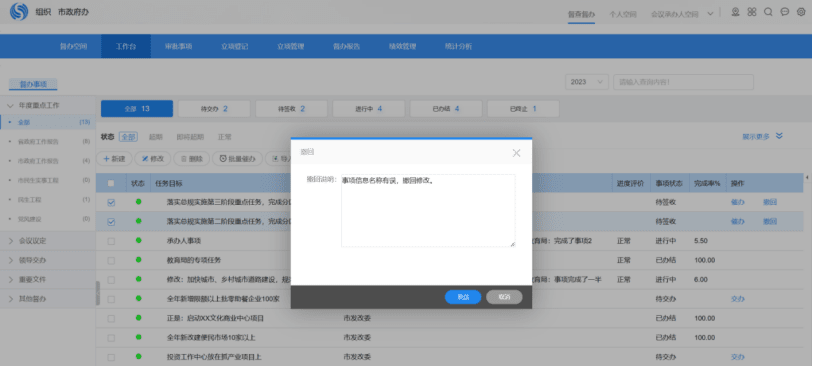Select the 已办结 4 status tab
This screenshot has width=813, height=366.
click(x=446, y=109)
